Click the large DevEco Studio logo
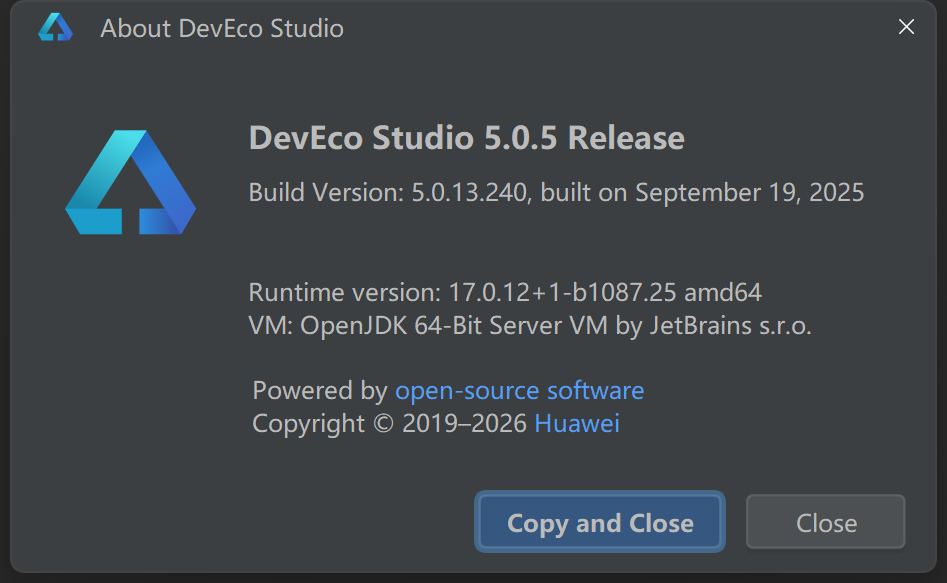 click(x=130, y=185)
